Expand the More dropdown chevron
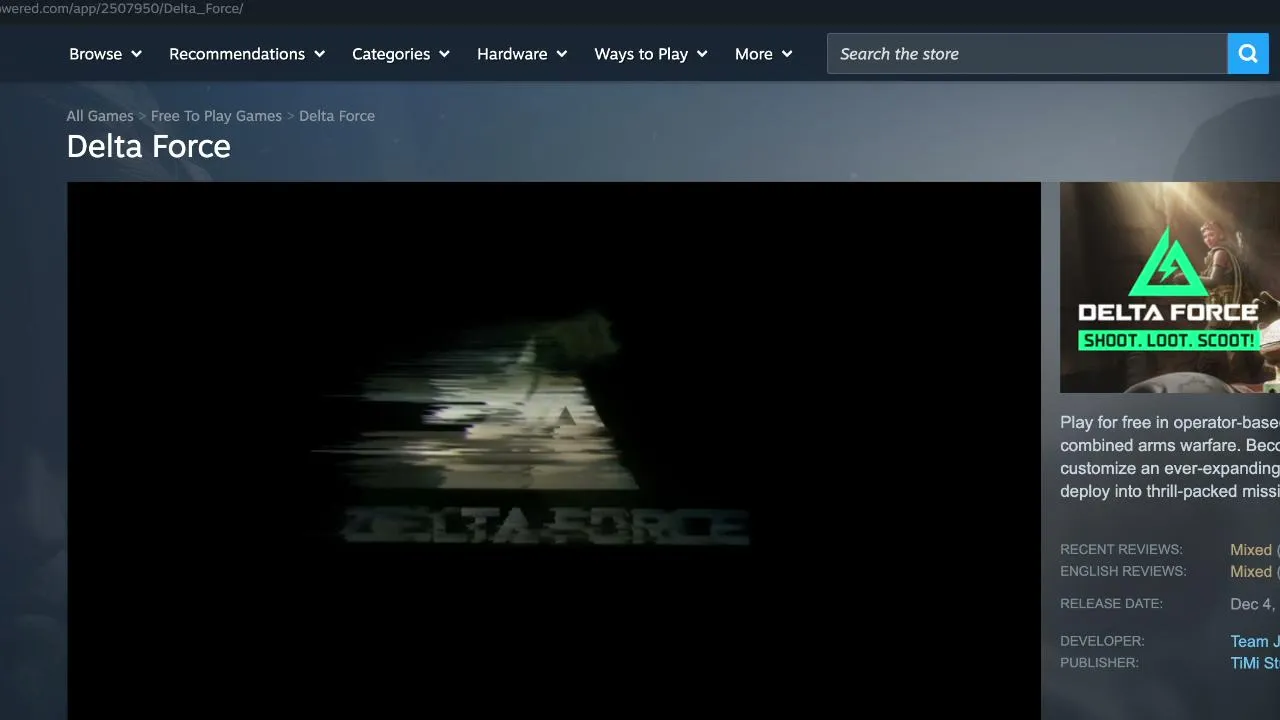 (787, 54)
